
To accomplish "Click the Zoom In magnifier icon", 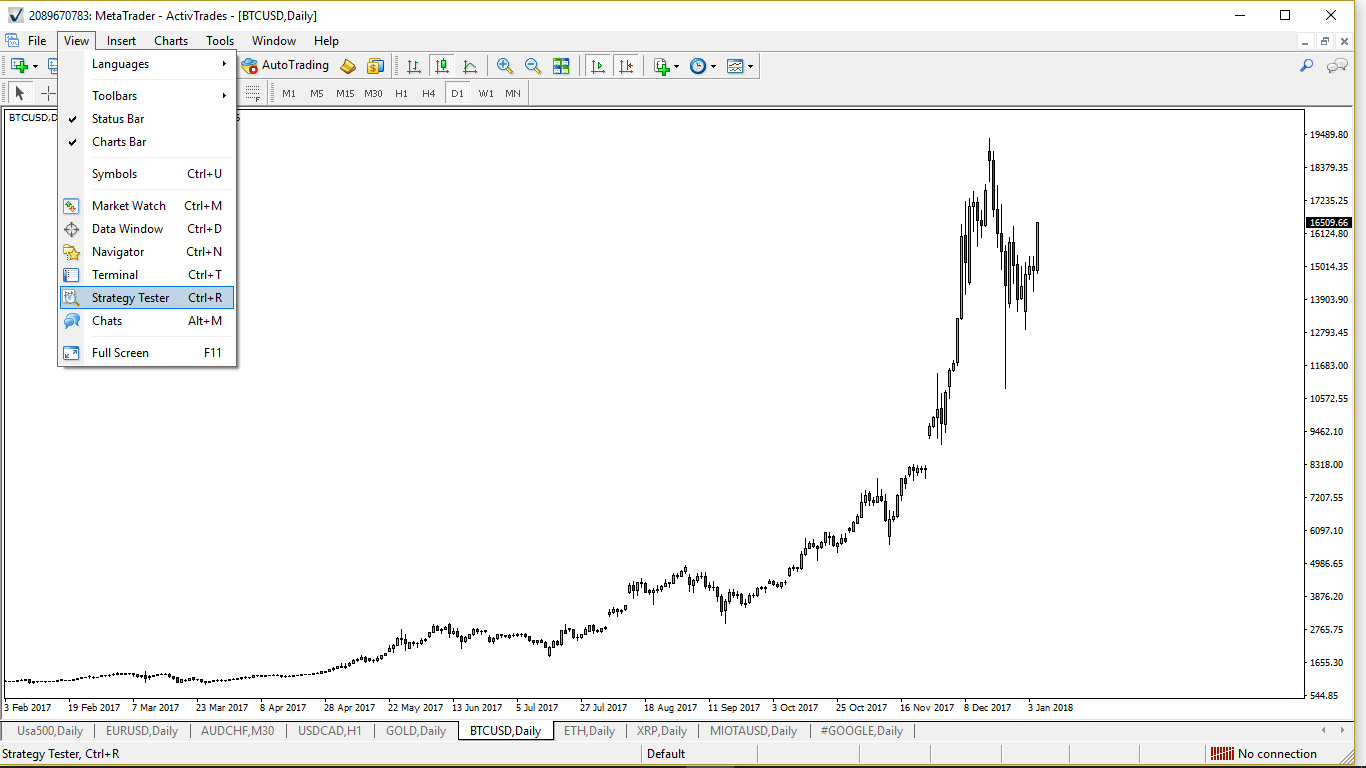I will (x=505, y=66).
